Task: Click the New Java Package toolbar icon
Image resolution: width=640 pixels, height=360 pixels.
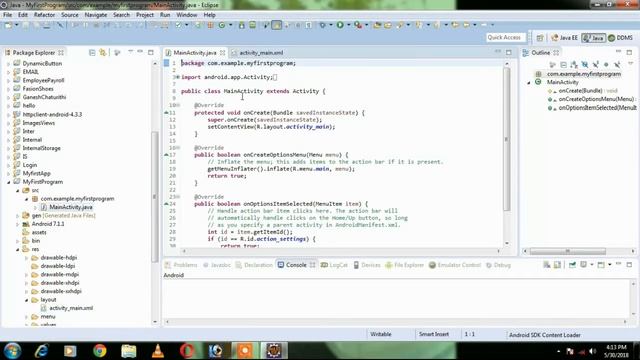Action: pyautogui.click(x=210, y=25)
